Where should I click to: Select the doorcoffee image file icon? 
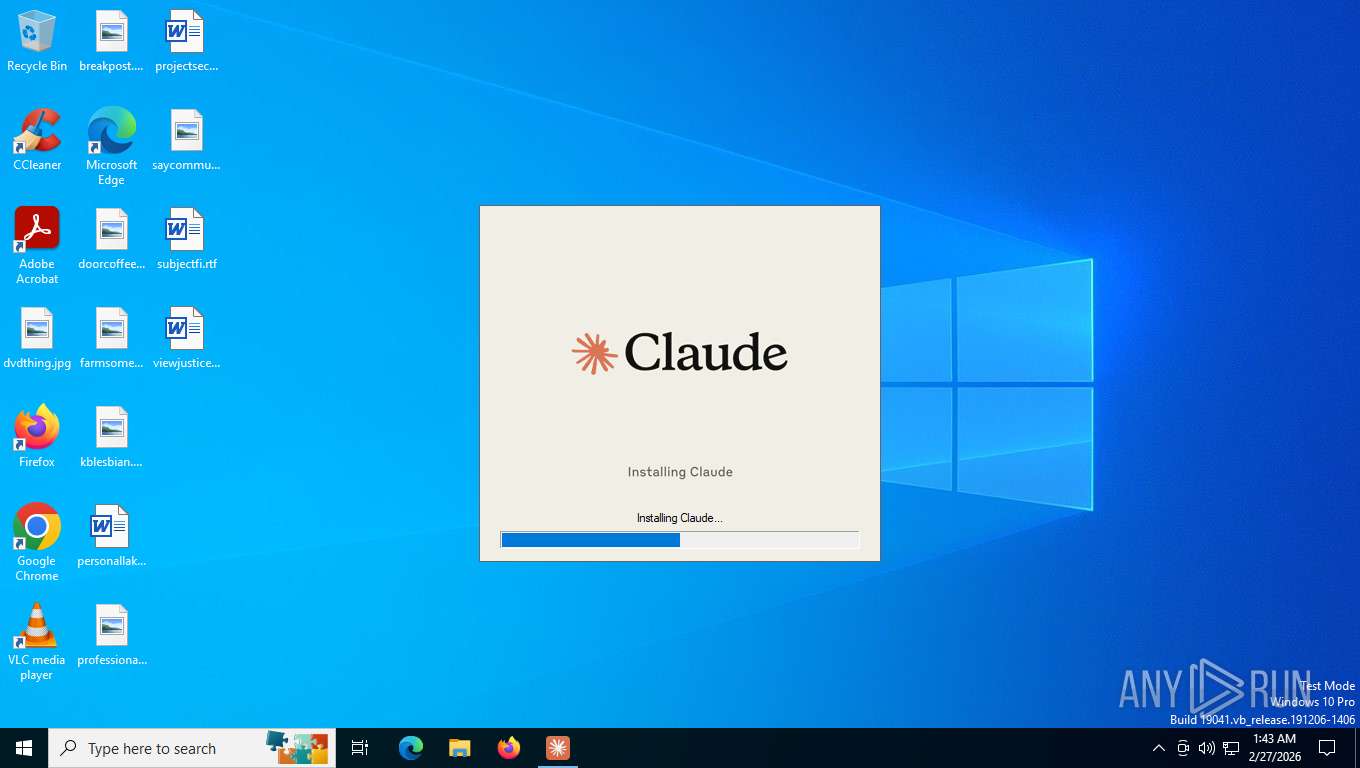click(x=111, y=240)
